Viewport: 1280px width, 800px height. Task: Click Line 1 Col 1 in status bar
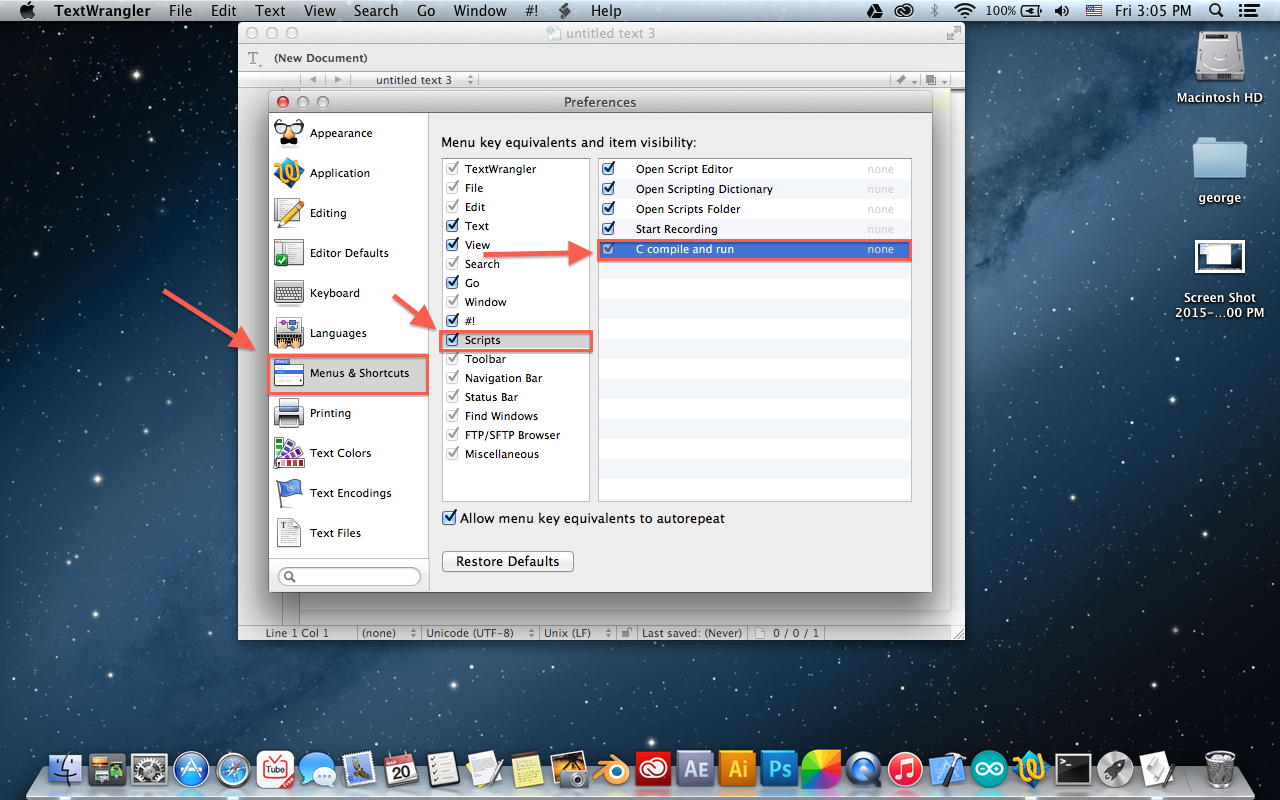tap(297, 633)
